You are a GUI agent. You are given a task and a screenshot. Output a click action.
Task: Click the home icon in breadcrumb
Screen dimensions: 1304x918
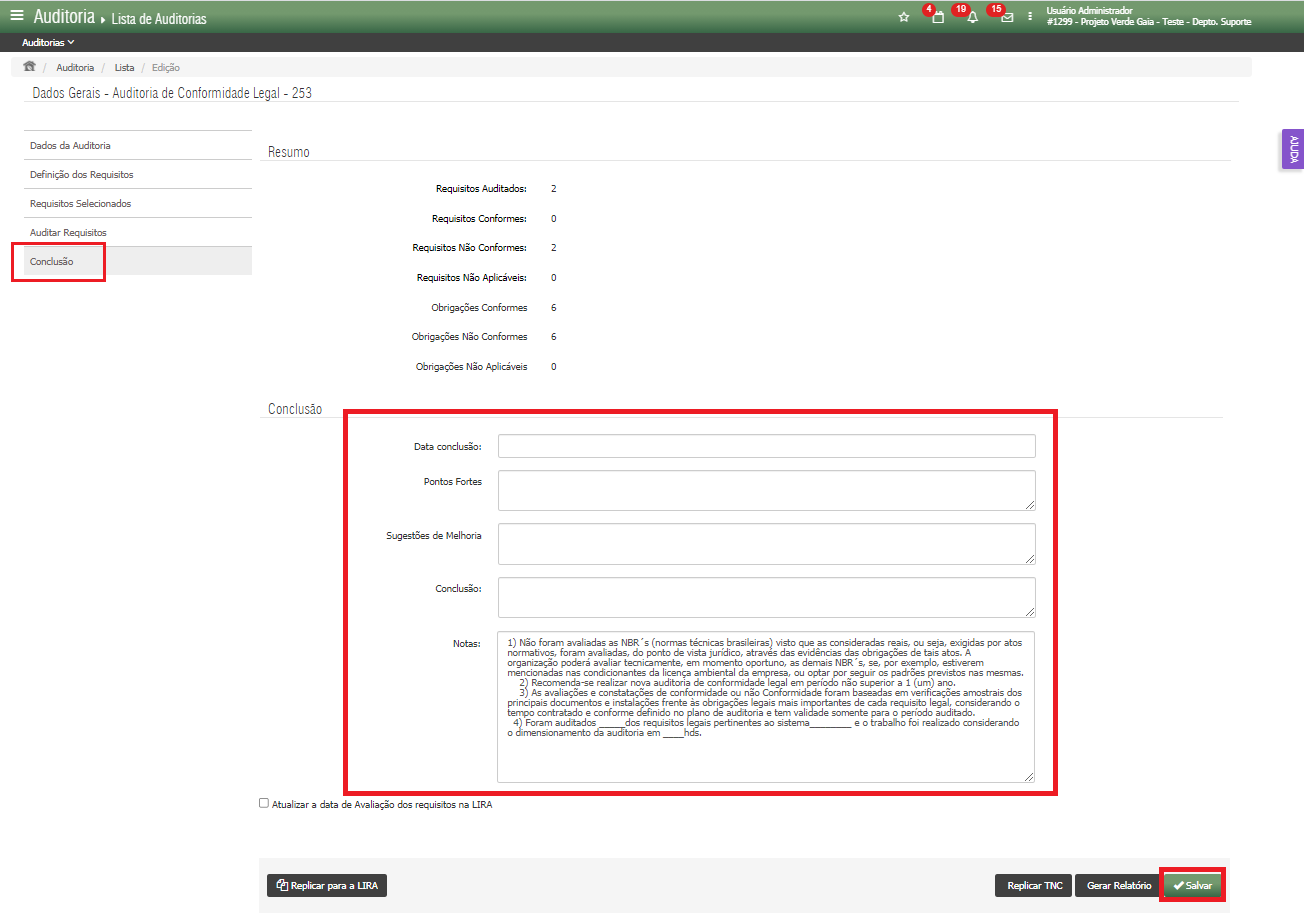(x=29, y=67)
